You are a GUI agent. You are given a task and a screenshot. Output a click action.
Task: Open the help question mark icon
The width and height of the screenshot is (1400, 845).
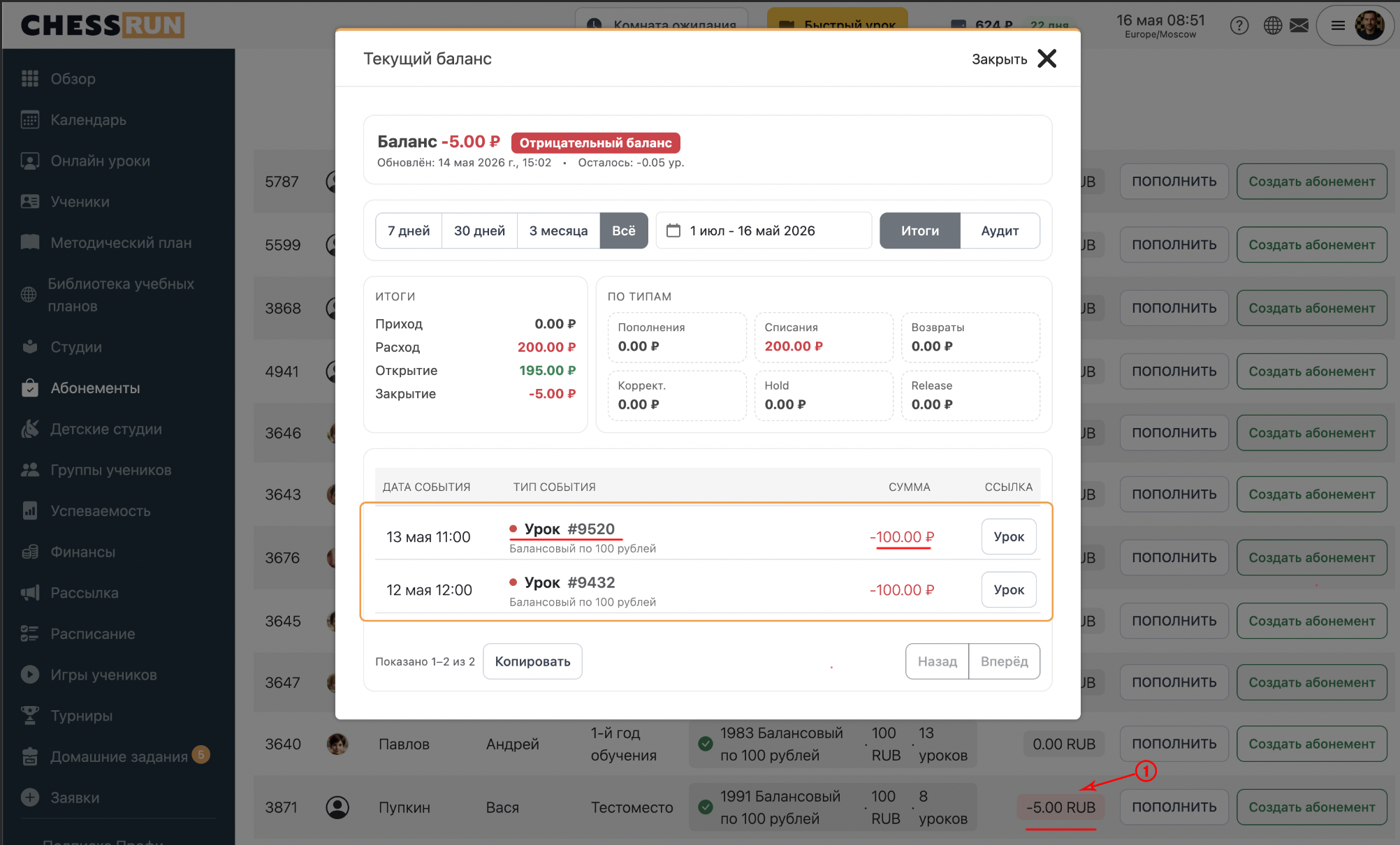[1239, 26]
